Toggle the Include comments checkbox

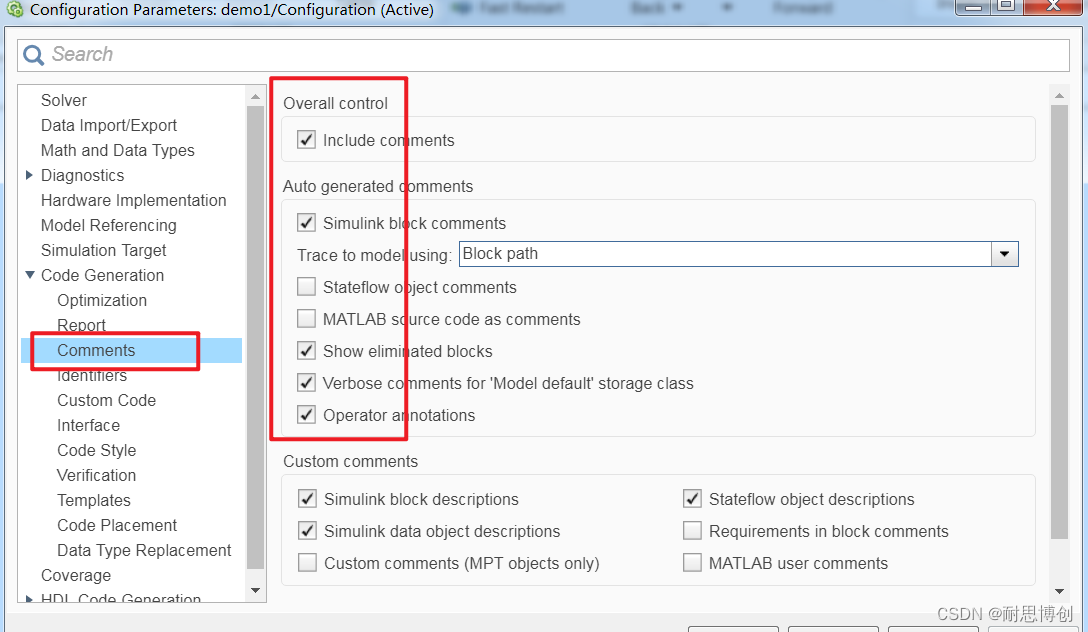coord(307,140)
